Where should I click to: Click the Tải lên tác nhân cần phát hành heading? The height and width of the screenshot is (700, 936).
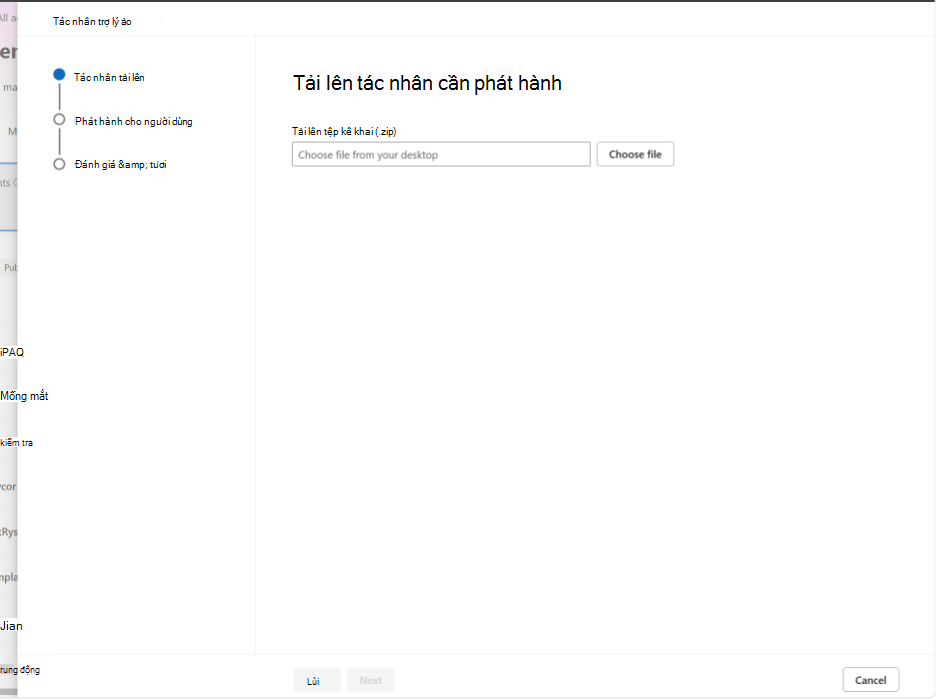coord(427,83)
